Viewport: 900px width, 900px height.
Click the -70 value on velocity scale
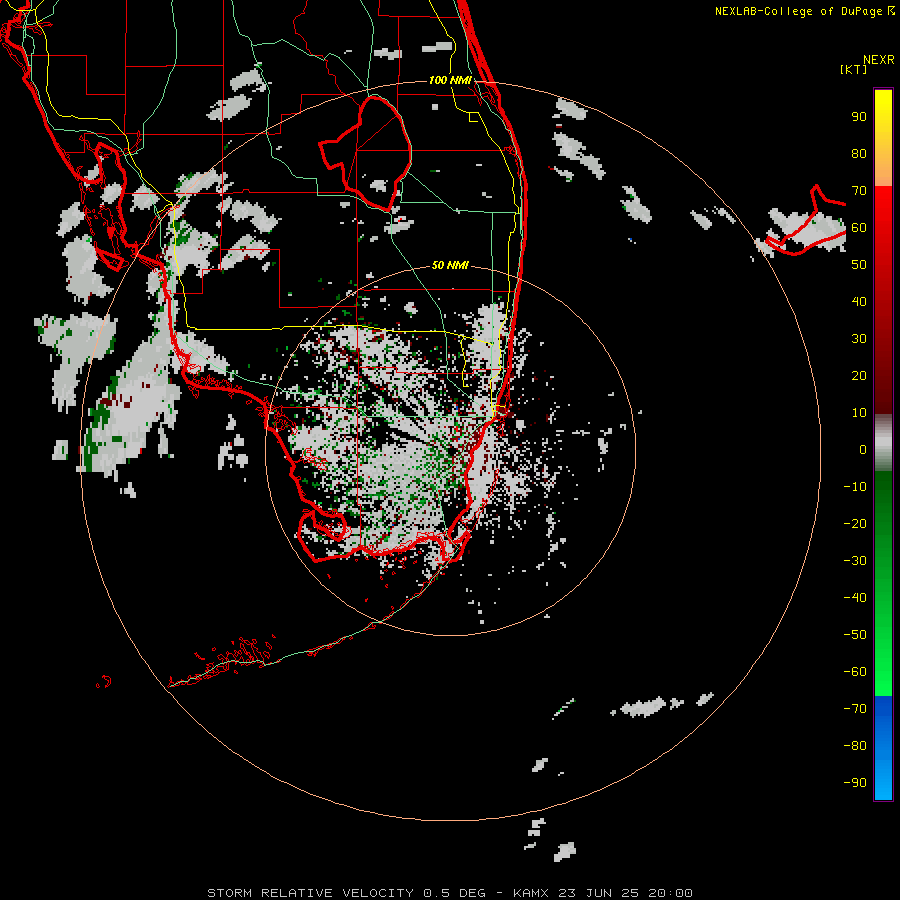pos(855,709)
